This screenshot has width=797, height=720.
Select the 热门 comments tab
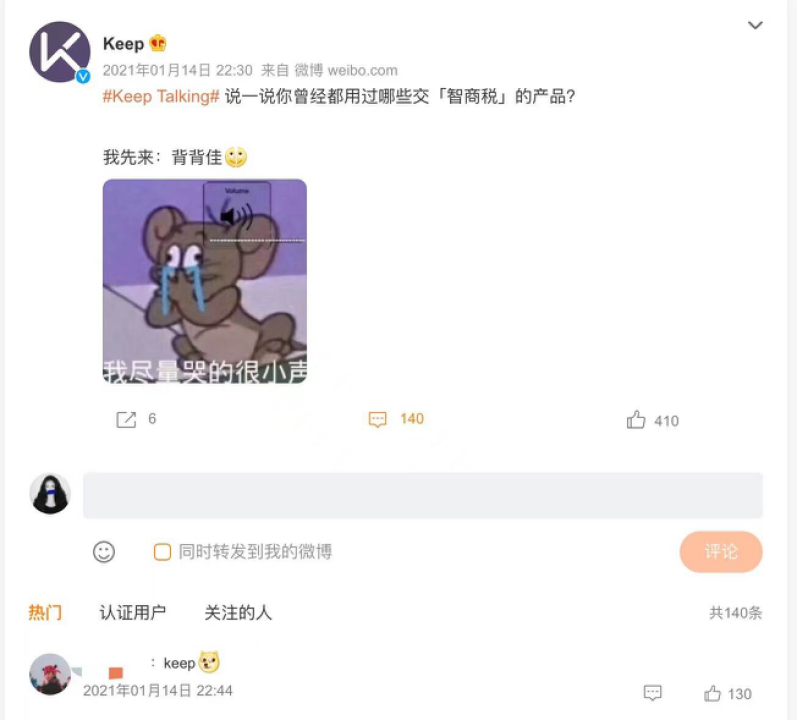click(x=45, y=612)
